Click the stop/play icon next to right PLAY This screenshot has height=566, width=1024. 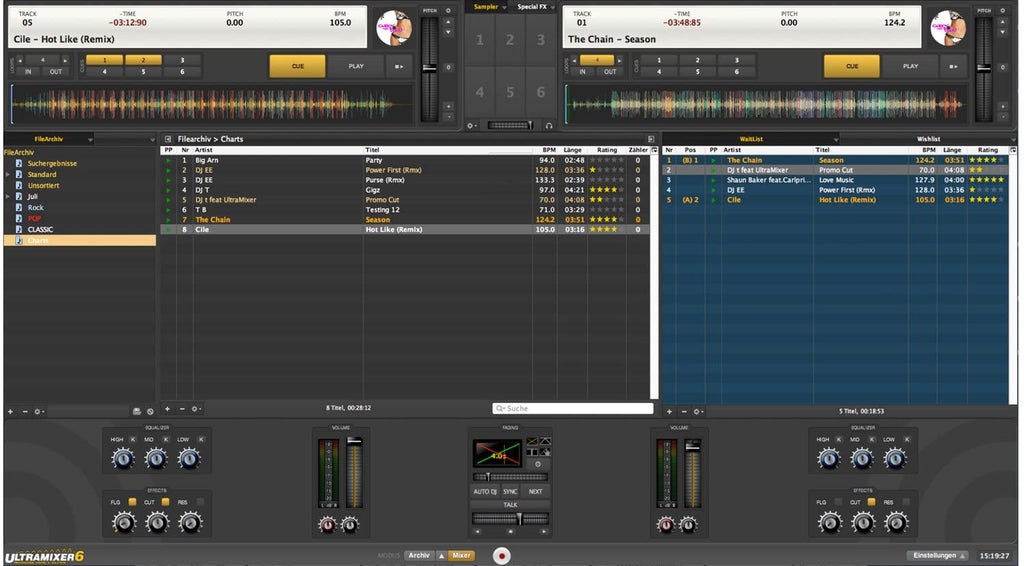coord(953,66)
